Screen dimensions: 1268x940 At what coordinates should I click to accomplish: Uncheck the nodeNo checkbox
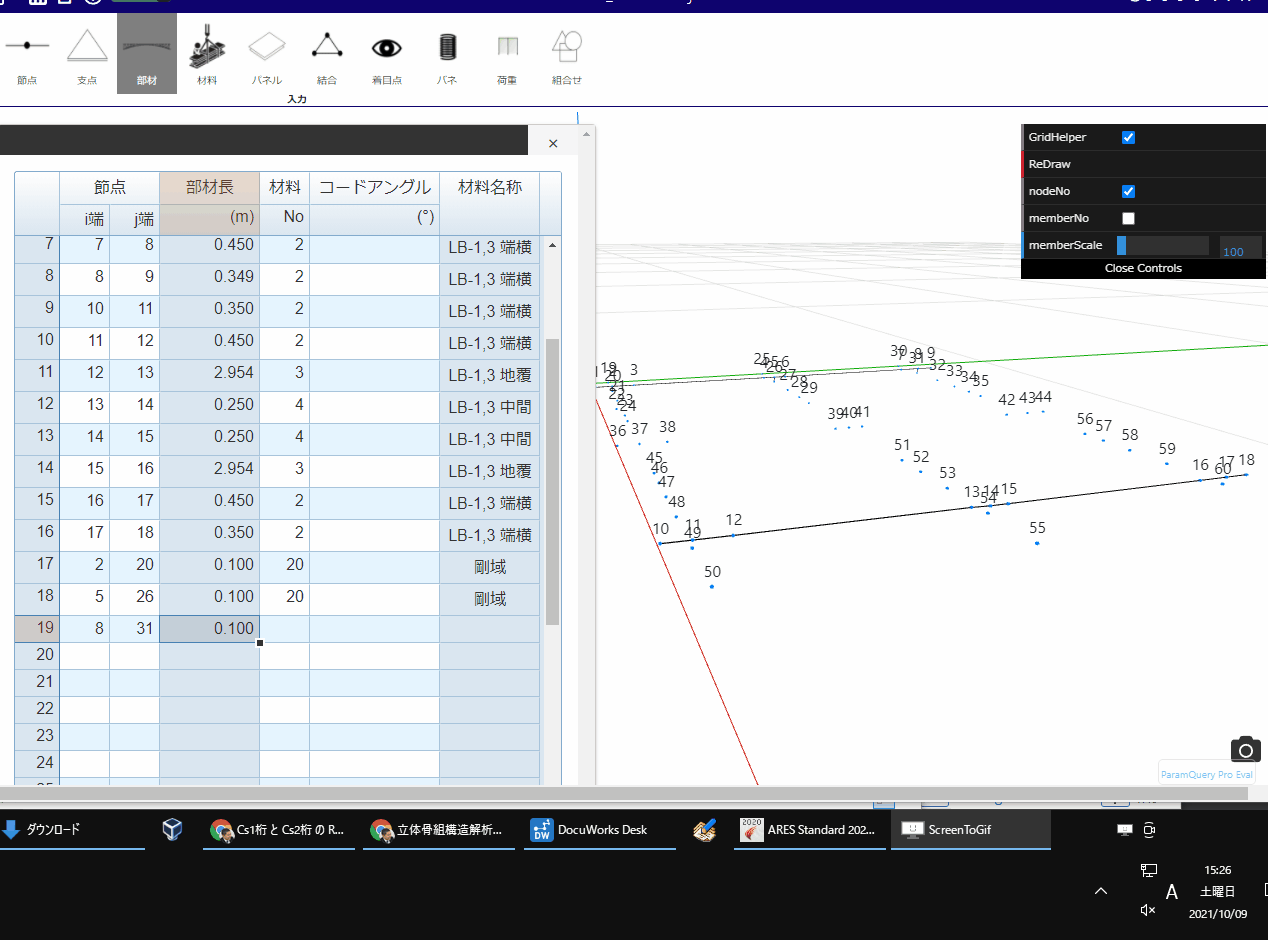1128,191
